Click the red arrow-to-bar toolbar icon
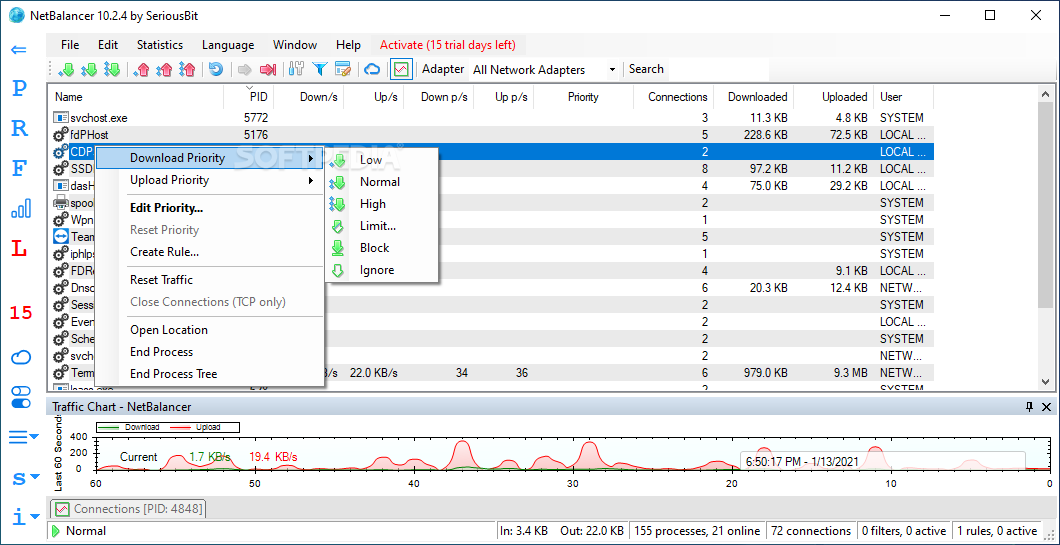This screenshot has height=545, width=1060. [x=268, y=69]
